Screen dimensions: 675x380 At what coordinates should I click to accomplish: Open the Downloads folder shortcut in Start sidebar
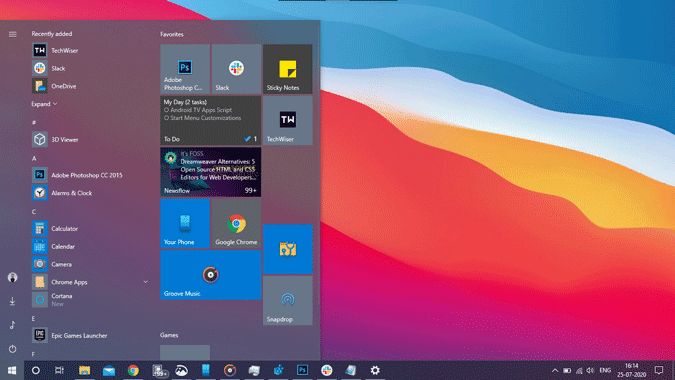tap(12, 301)
